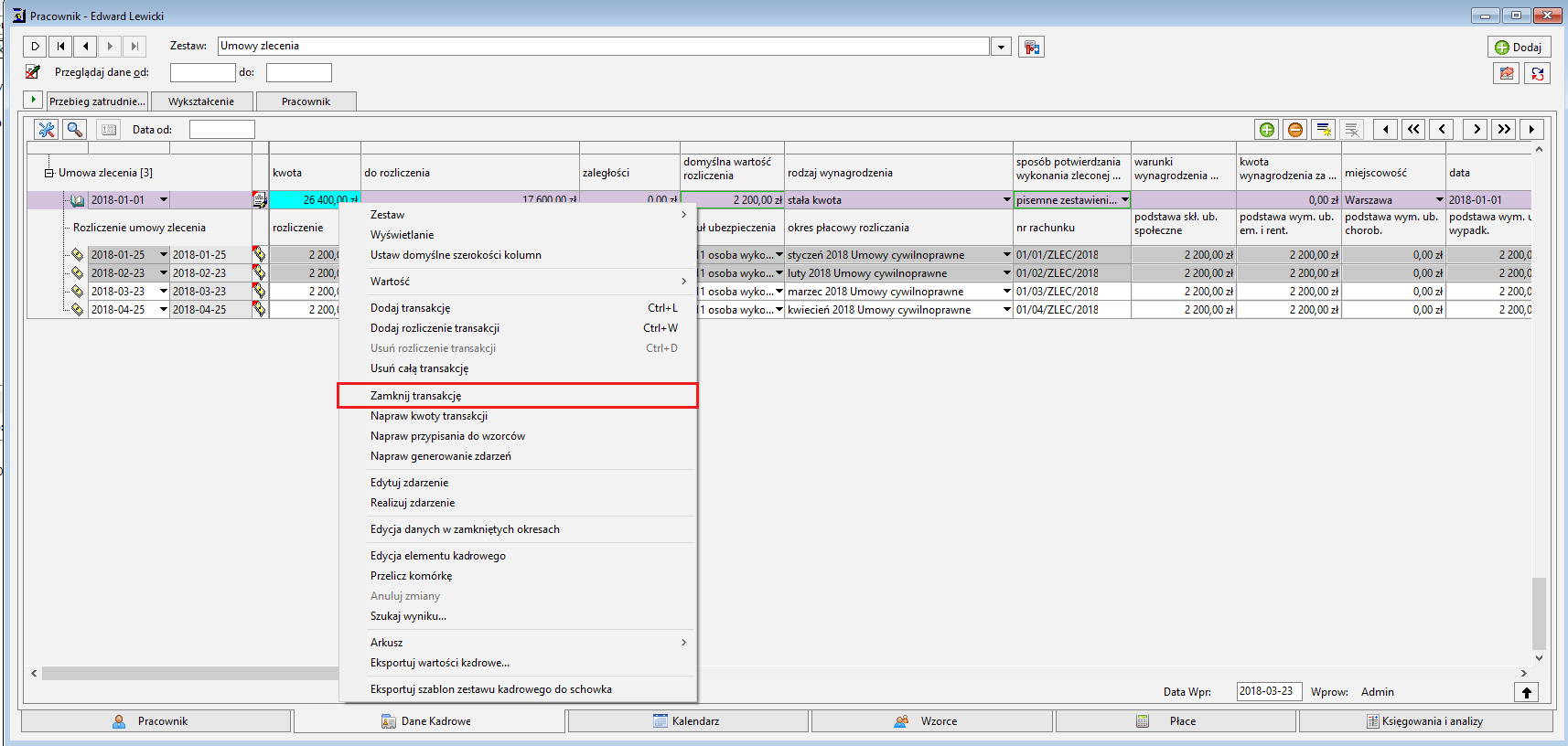Jump to first employee record
The height and width of the screenshot is (746, 1568).
[x=60, y=47]
